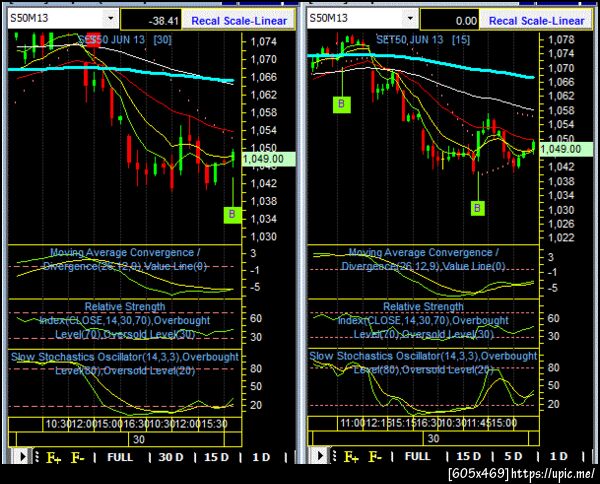
Task: Select 15 D range in right chart
Action: click(x=468, y=456)
